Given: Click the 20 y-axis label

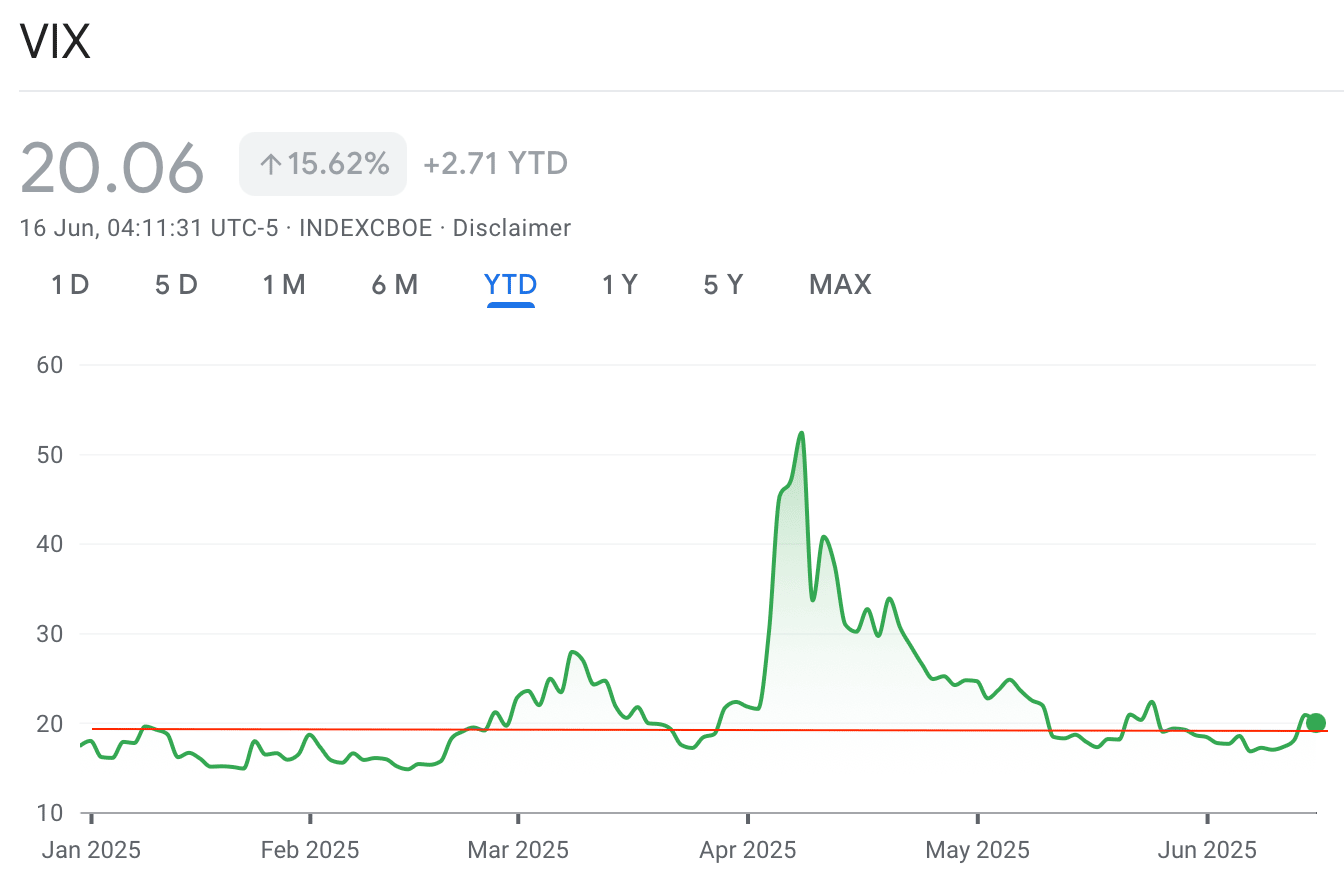Looking at the screenshot, I should pos(49,724).
